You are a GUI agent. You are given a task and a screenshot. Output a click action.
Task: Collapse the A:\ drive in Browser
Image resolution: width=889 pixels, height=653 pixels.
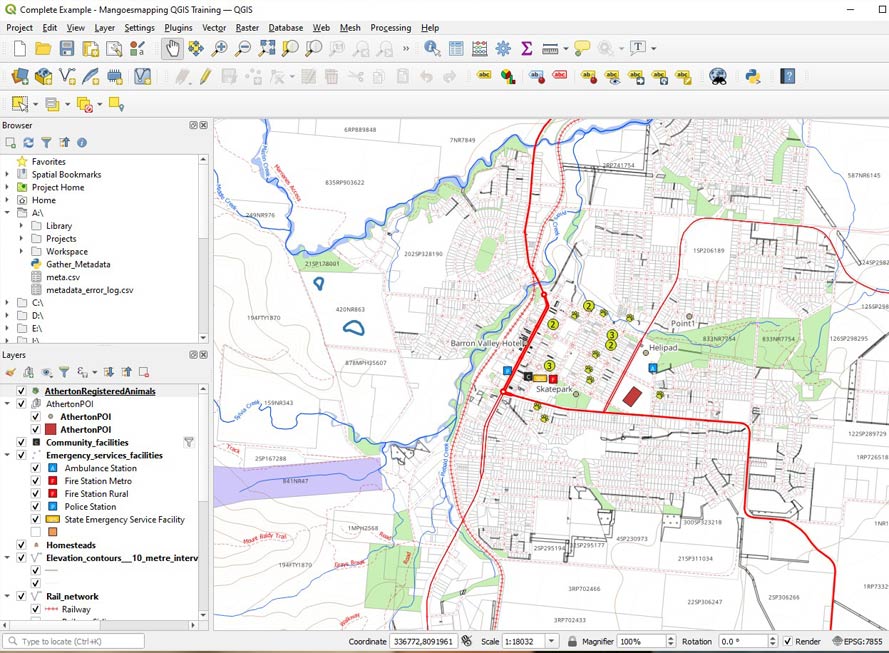[x=7, y=213]
